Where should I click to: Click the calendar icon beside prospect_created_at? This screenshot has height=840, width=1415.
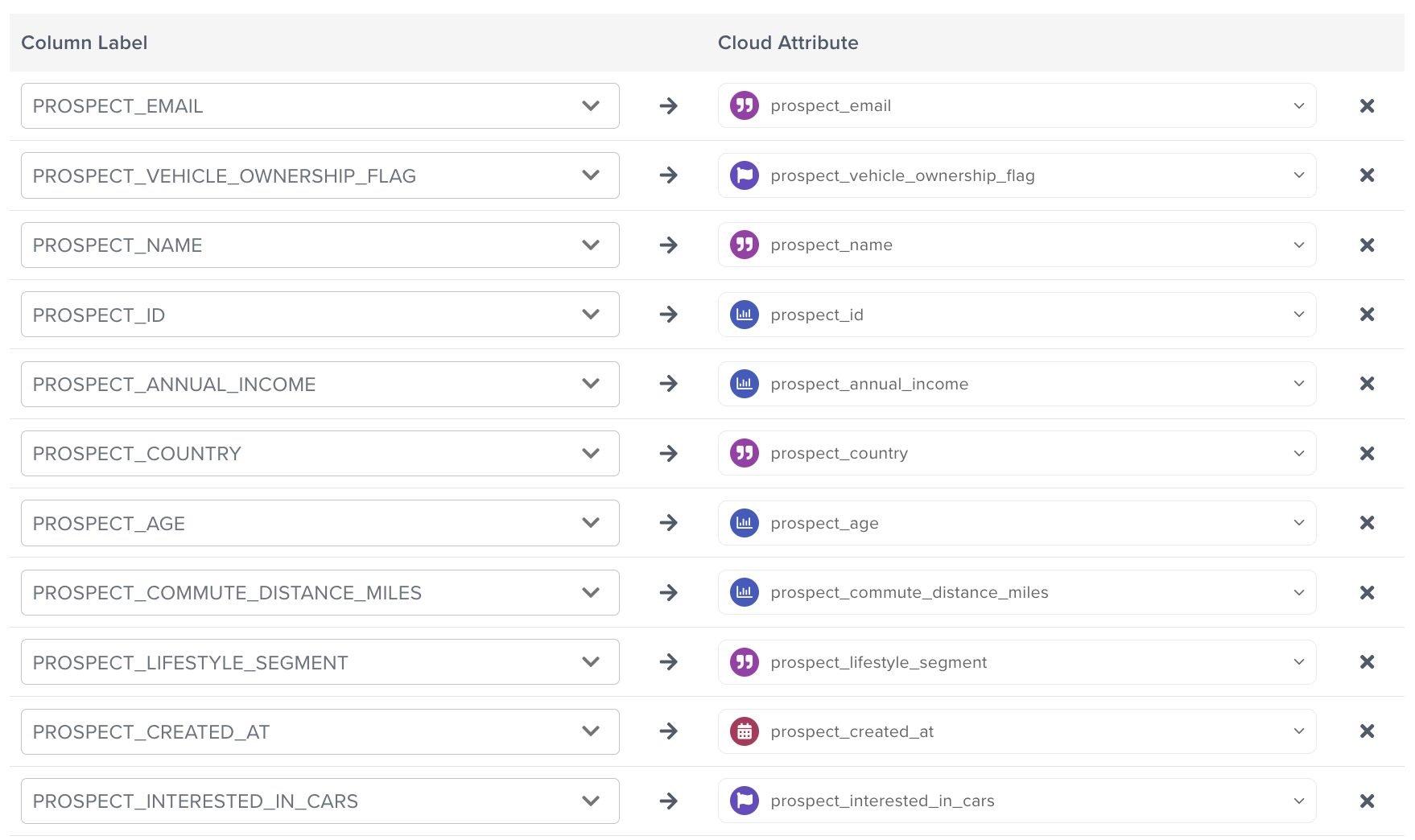click(x=744, y=731)
